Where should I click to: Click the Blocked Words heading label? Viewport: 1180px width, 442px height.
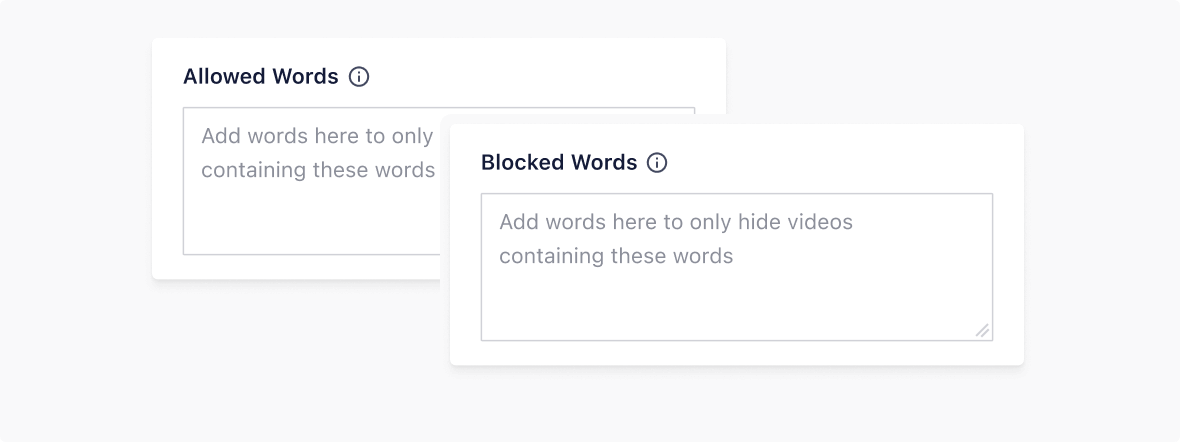[559, 163]
